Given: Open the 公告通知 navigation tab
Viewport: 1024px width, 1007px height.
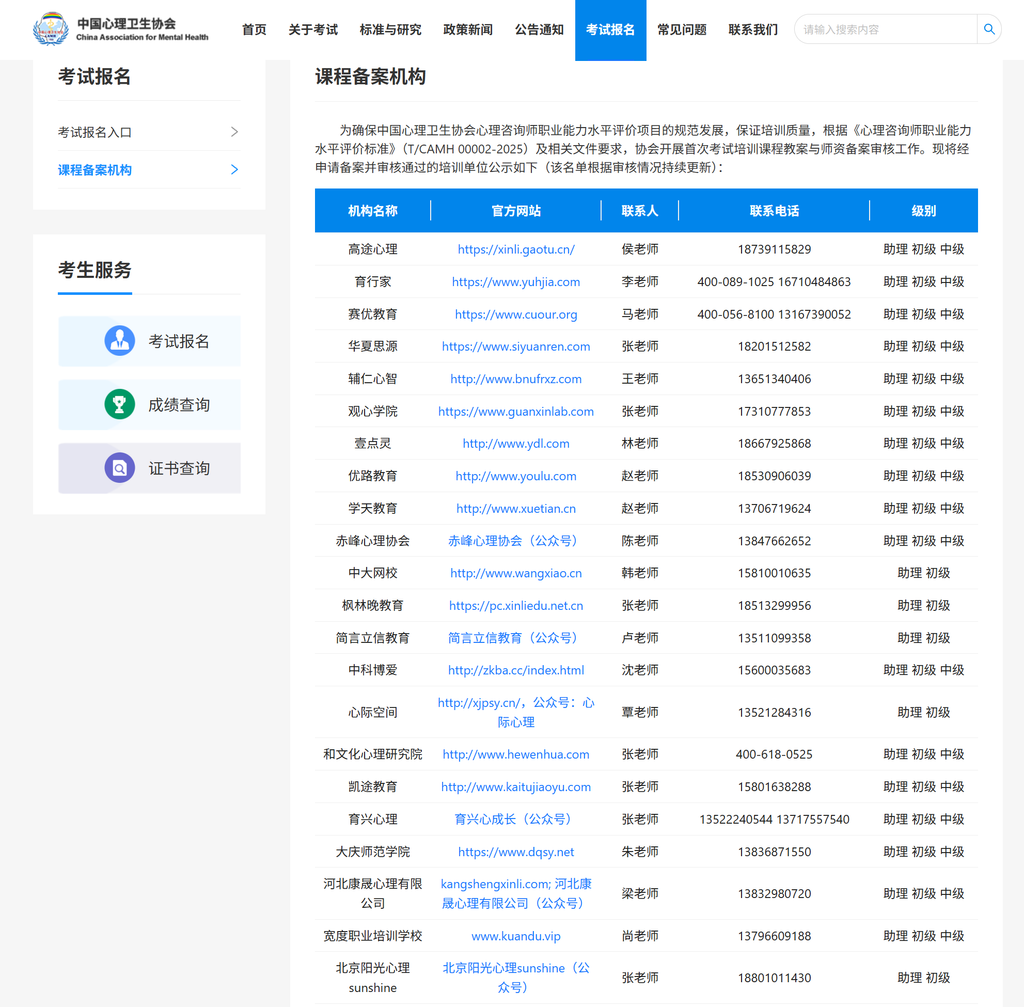Looking at the screenshot, I should pos(539,30).
